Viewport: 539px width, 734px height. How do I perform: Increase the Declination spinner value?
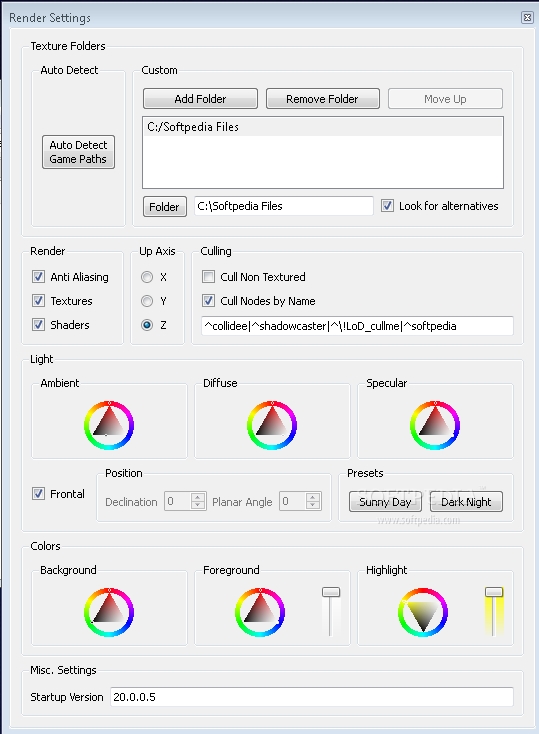click(198, 497)
